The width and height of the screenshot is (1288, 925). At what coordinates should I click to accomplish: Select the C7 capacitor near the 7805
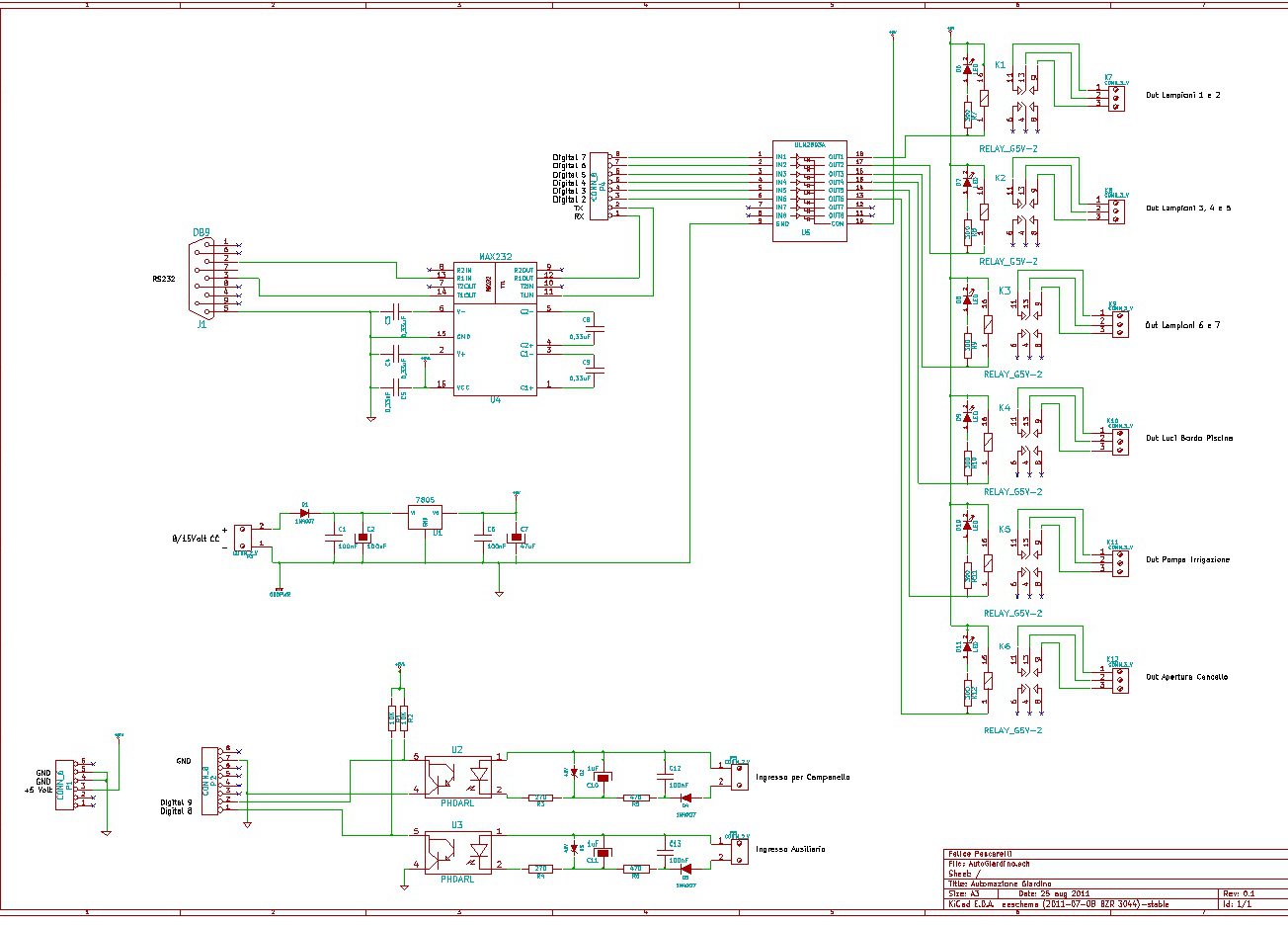click(515, 539)
